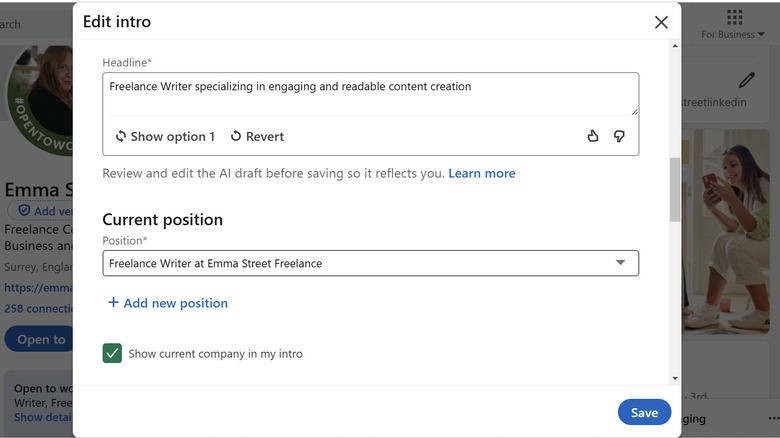780x438 pixels.
Task: Uncheck Show current company in my intro
Action: [x=112, y=353]
